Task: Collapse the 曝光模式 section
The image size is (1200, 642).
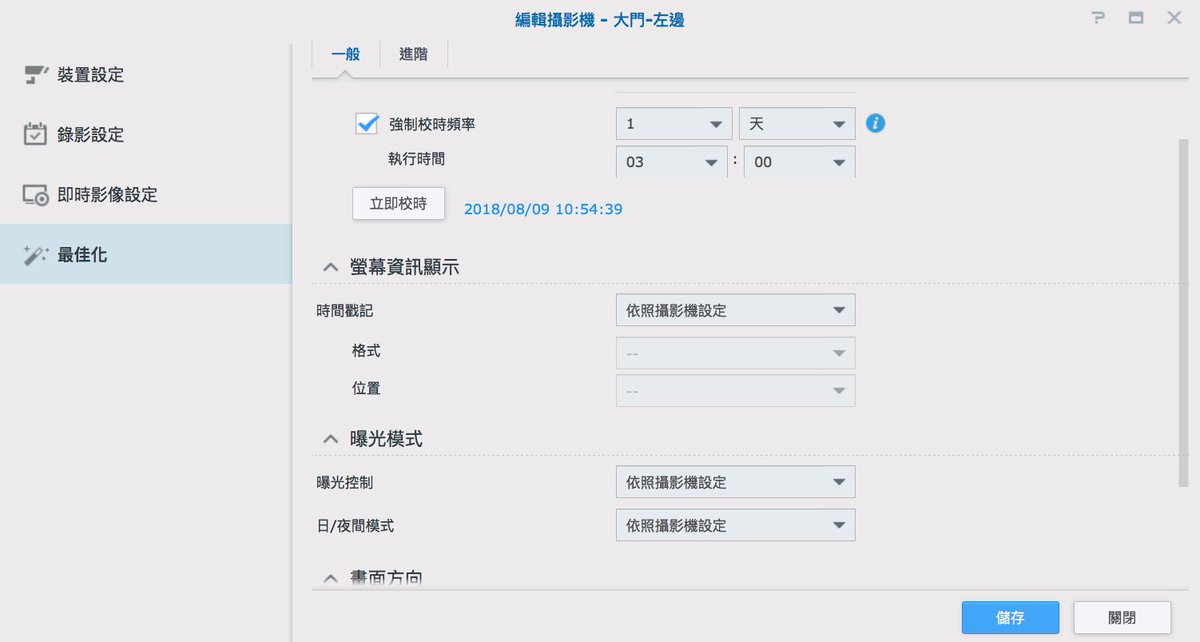Action: [x=330, y=438]
